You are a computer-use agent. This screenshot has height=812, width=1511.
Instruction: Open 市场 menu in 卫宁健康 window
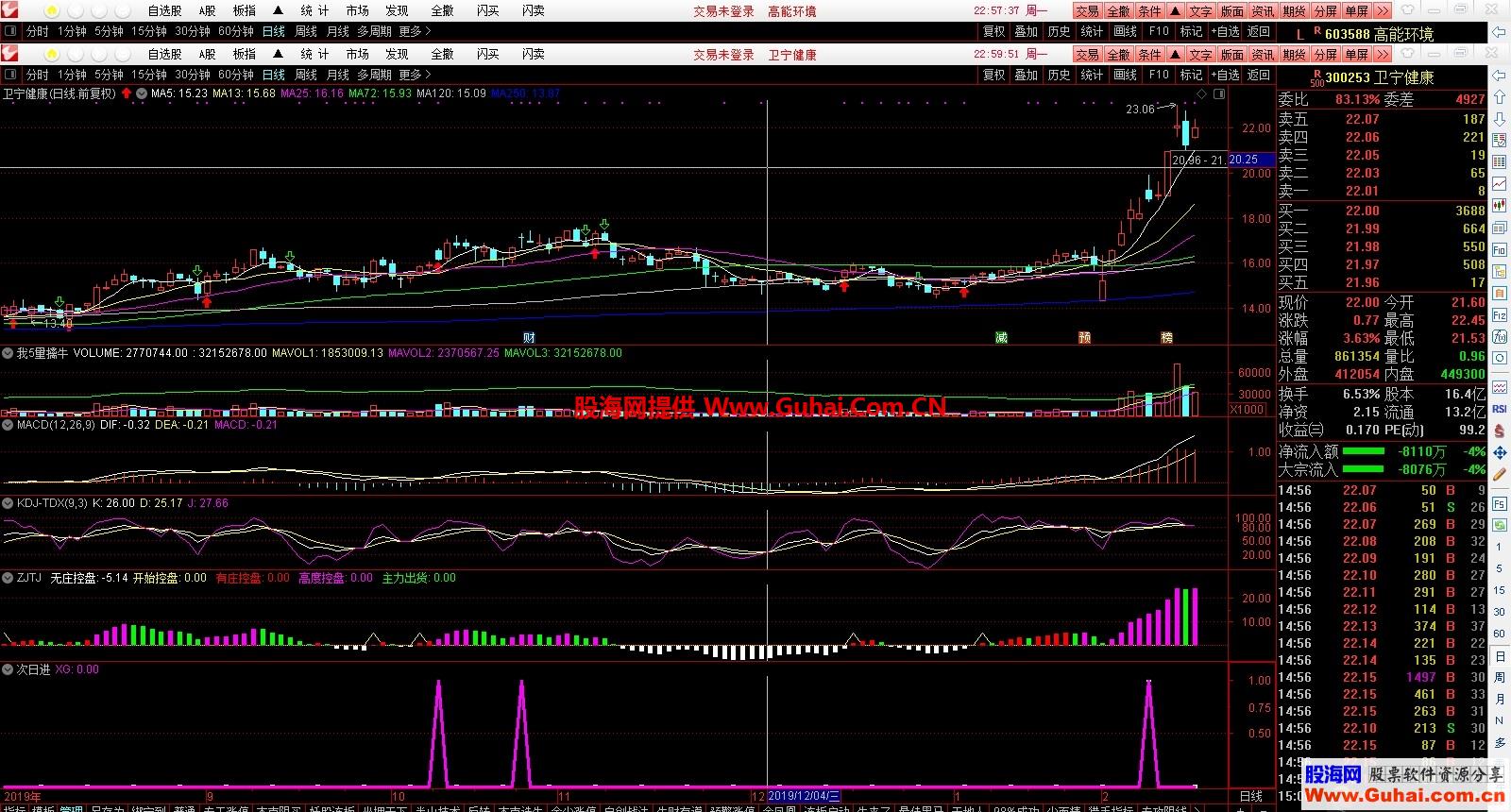click(357, 54)
